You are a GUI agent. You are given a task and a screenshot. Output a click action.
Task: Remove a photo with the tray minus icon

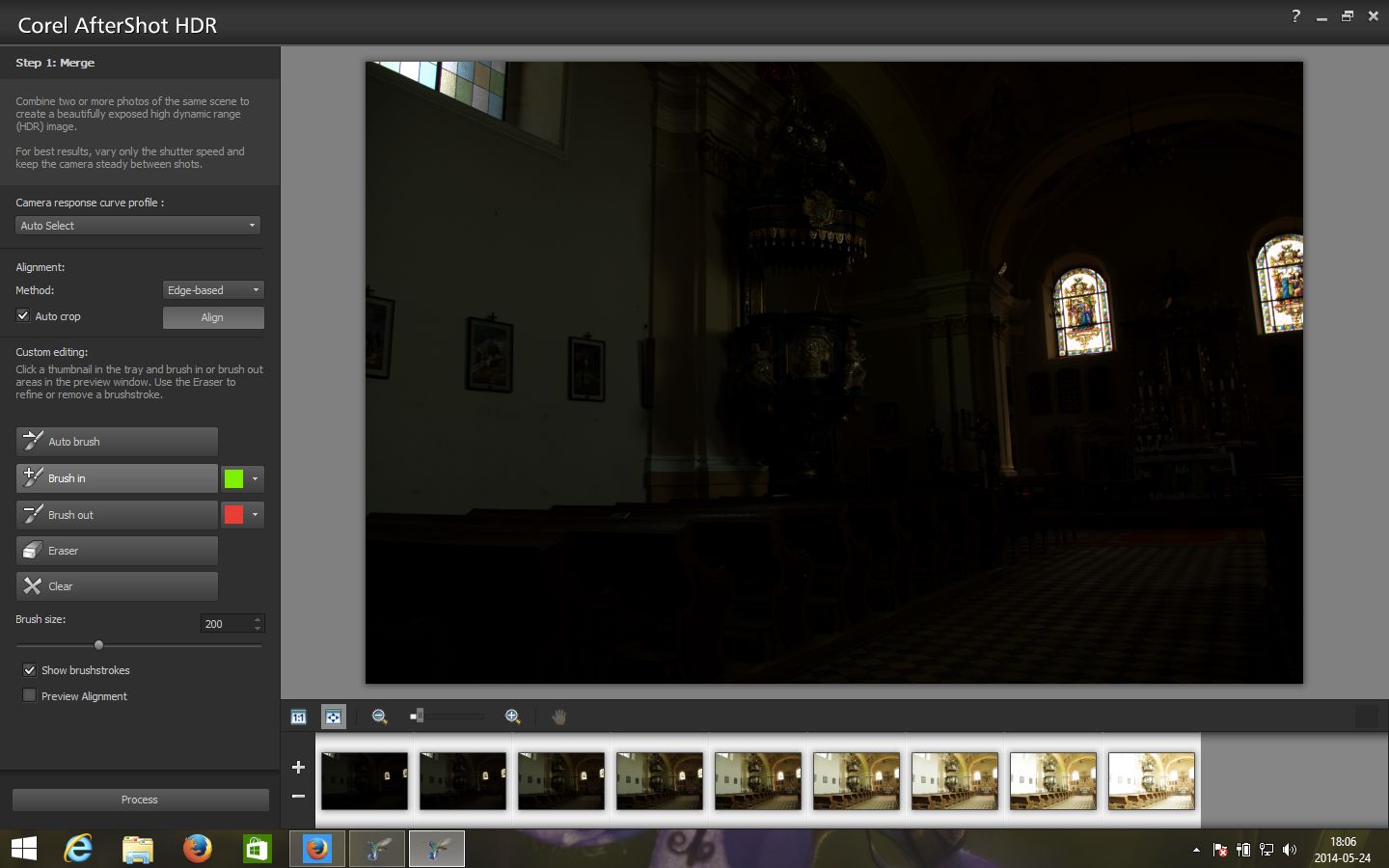pyautogui.click(x=298, y=796)
